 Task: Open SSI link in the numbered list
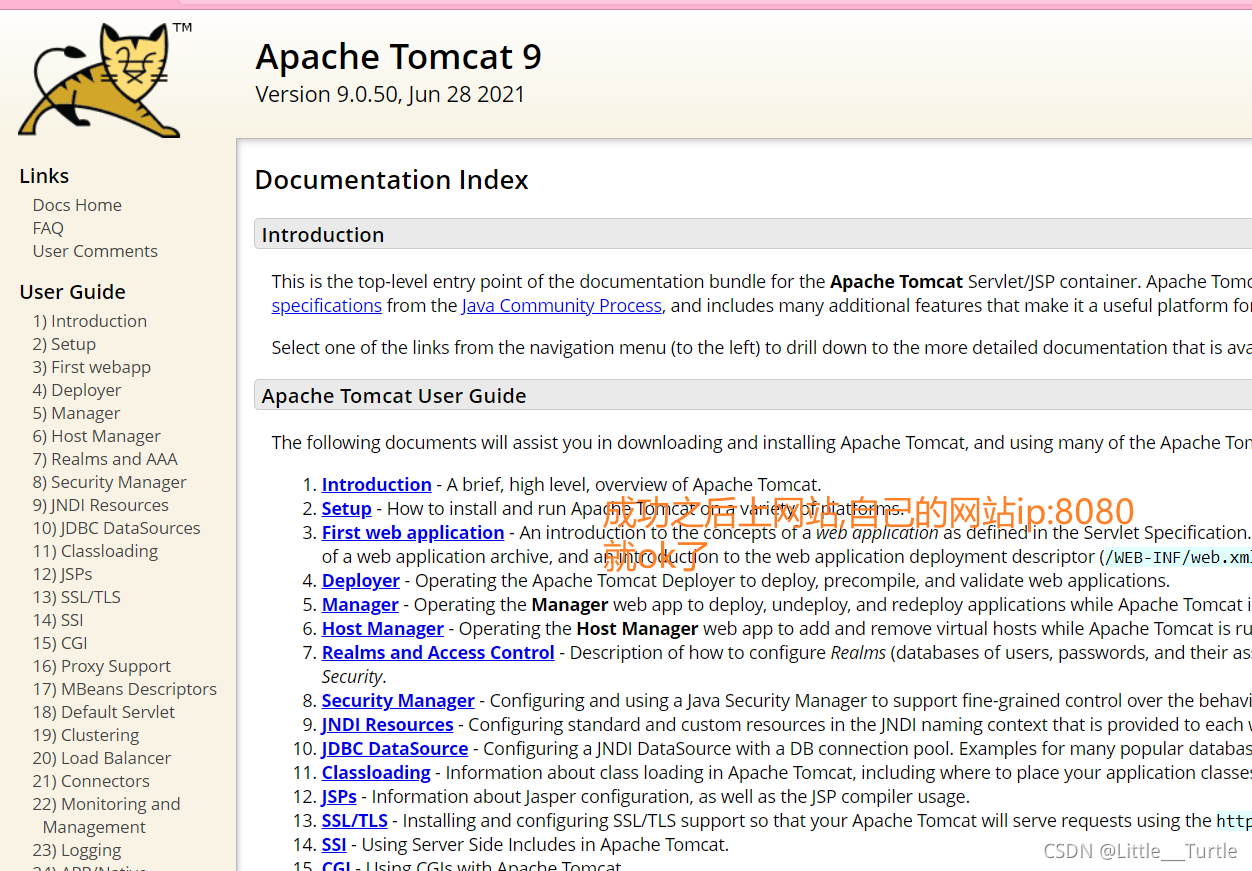click(334, 844)
